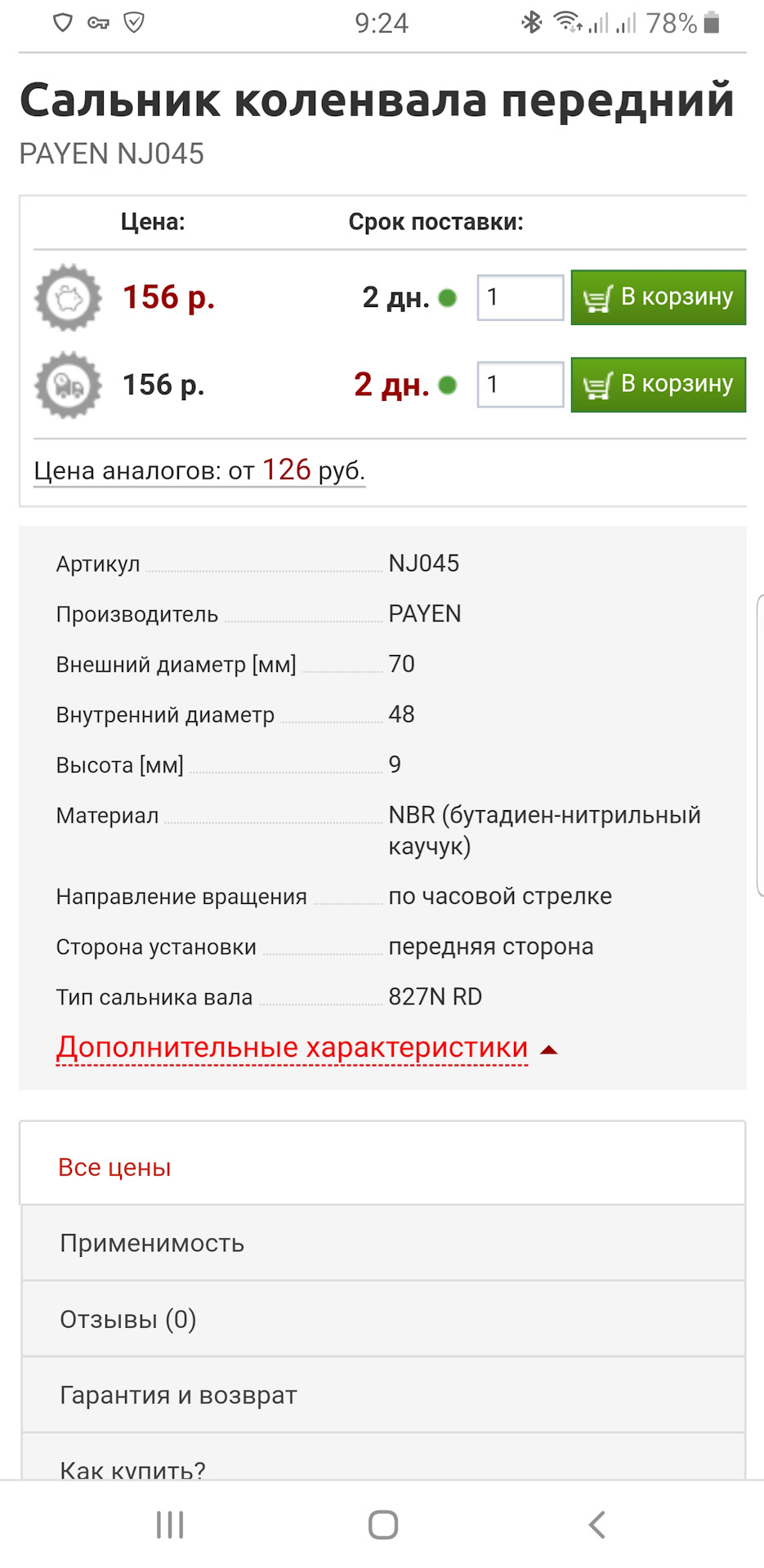Tap the delivery truck fastest-delivery gear icon

click(x=69, y=385)
